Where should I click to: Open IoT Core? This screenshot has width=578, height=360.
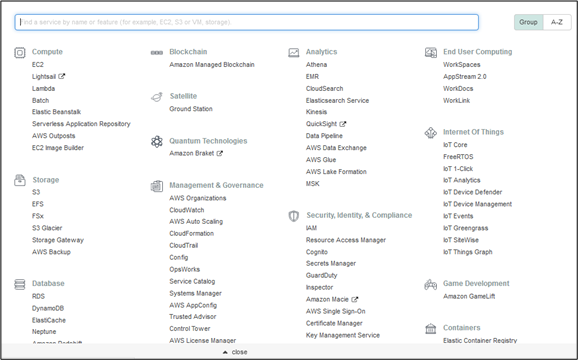tap(455, 145)
